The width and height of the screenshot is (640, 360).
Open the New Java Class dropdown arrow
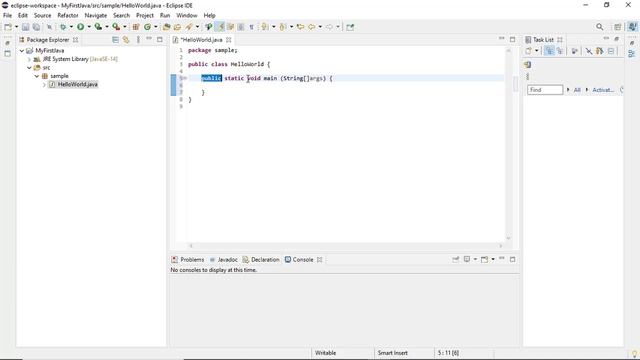coord(156,27)
